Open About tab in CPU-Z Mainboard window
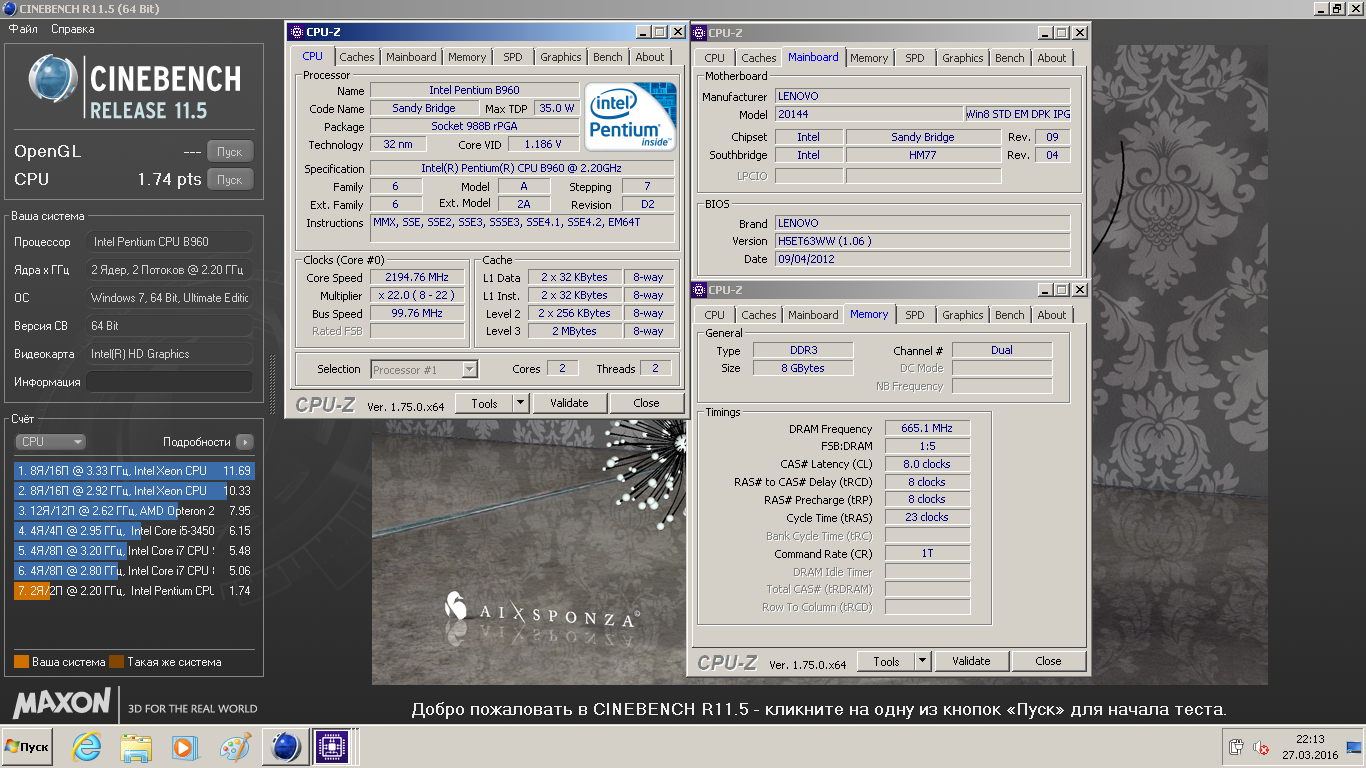 (x=1052, y=58)
